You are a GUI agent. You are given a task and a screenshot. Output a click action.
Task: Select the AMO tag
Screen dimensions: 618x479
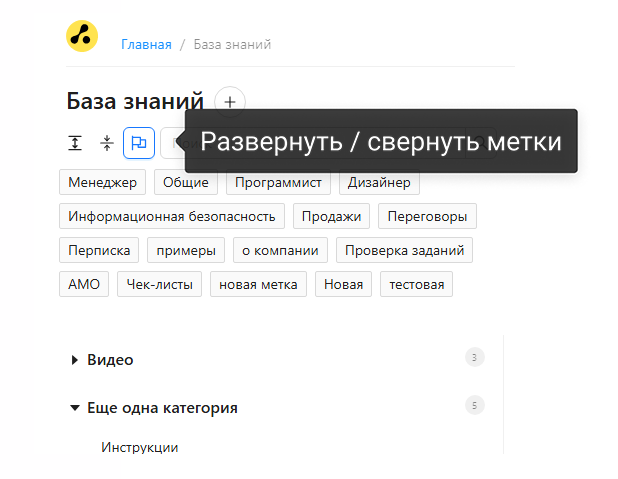(84, 284)
